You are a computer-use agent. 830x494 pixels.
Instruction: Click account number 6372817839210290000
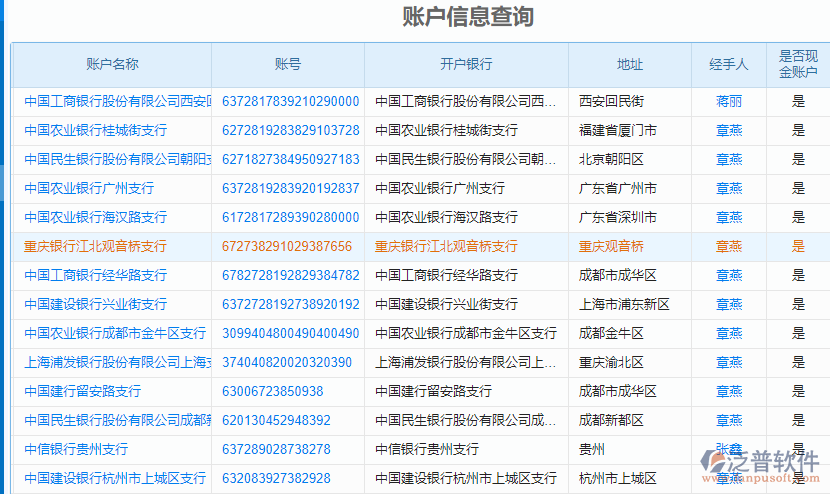pos(291,101)
